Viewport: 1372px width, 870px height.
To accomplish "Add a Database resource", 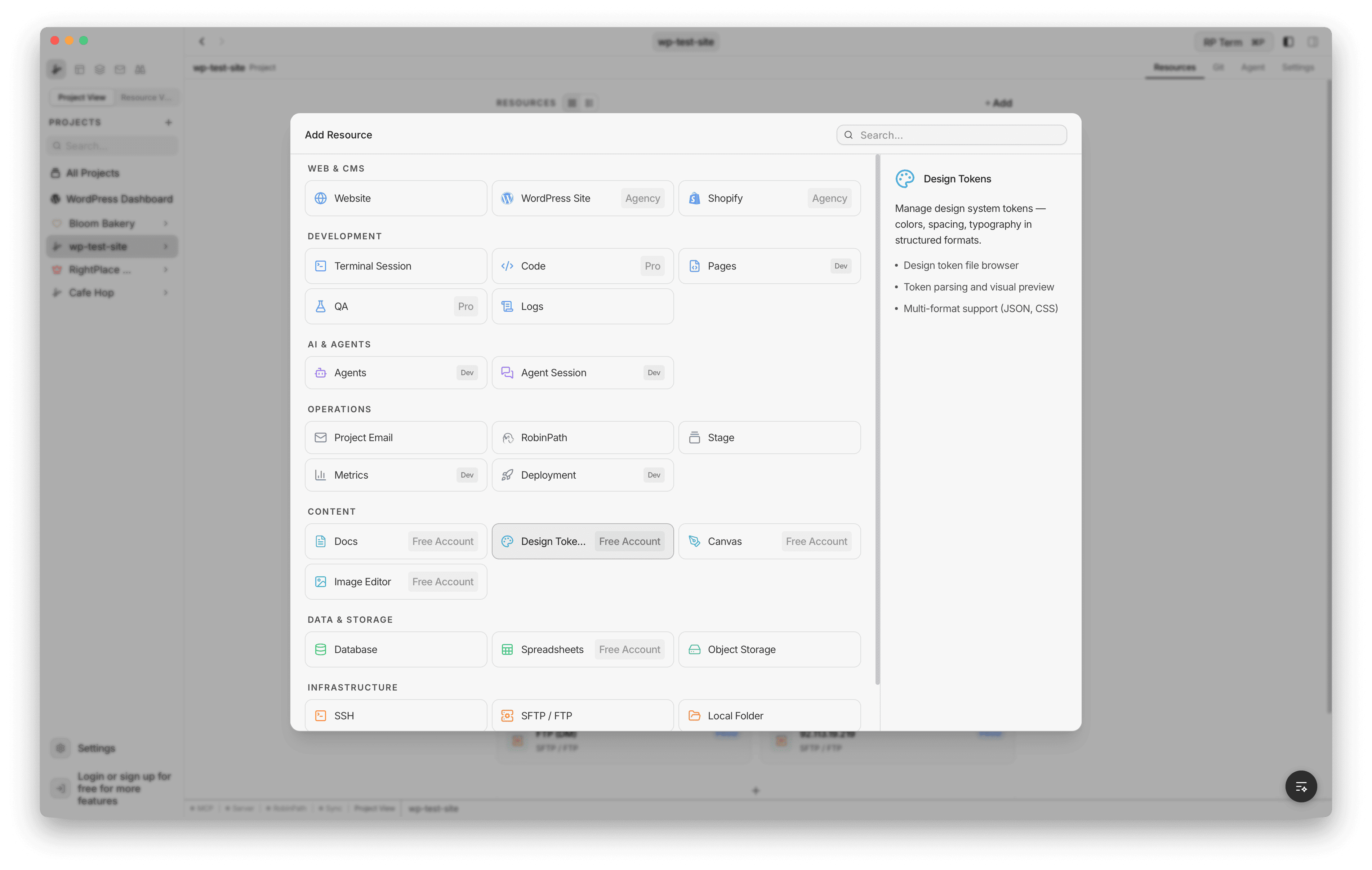I will click(x=395, y=649).
